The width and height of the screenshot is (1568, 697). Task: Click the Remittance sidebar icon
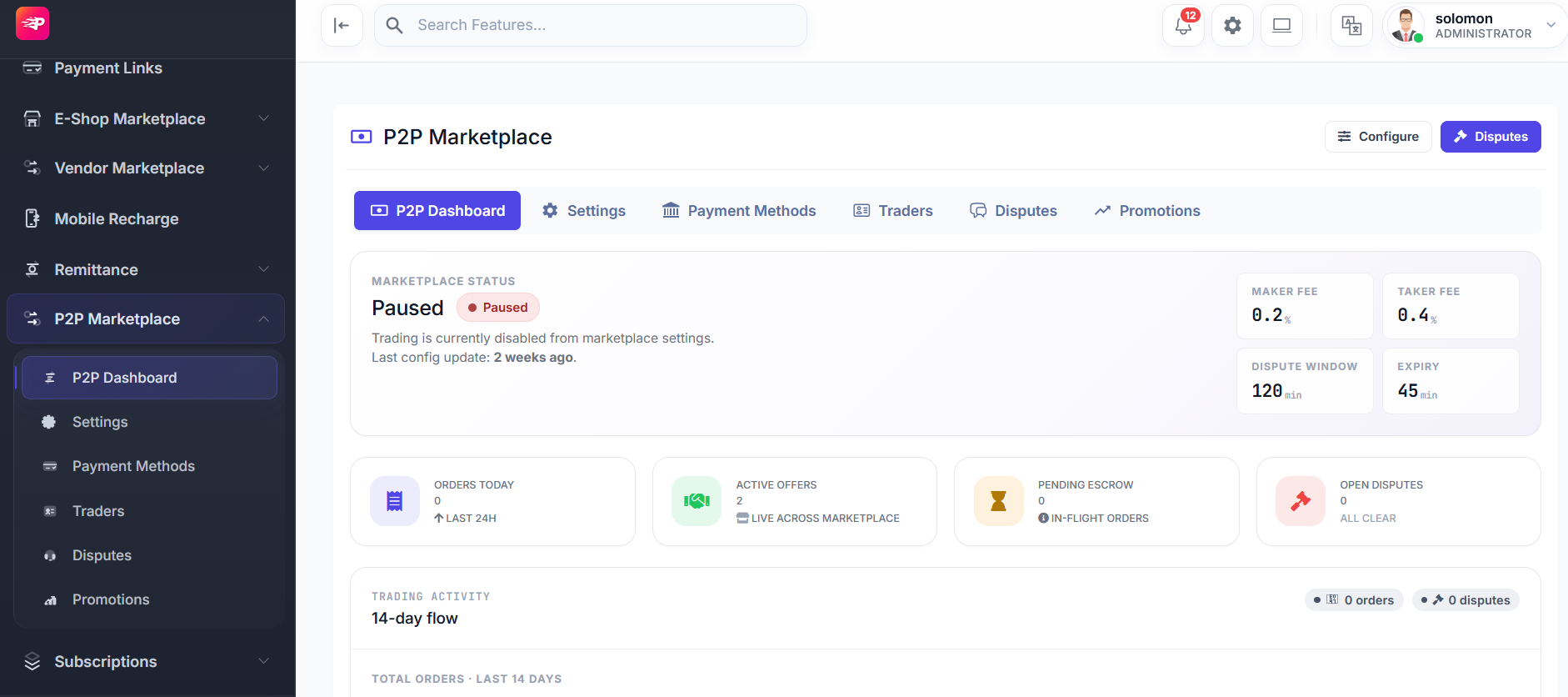pos(32,269)
